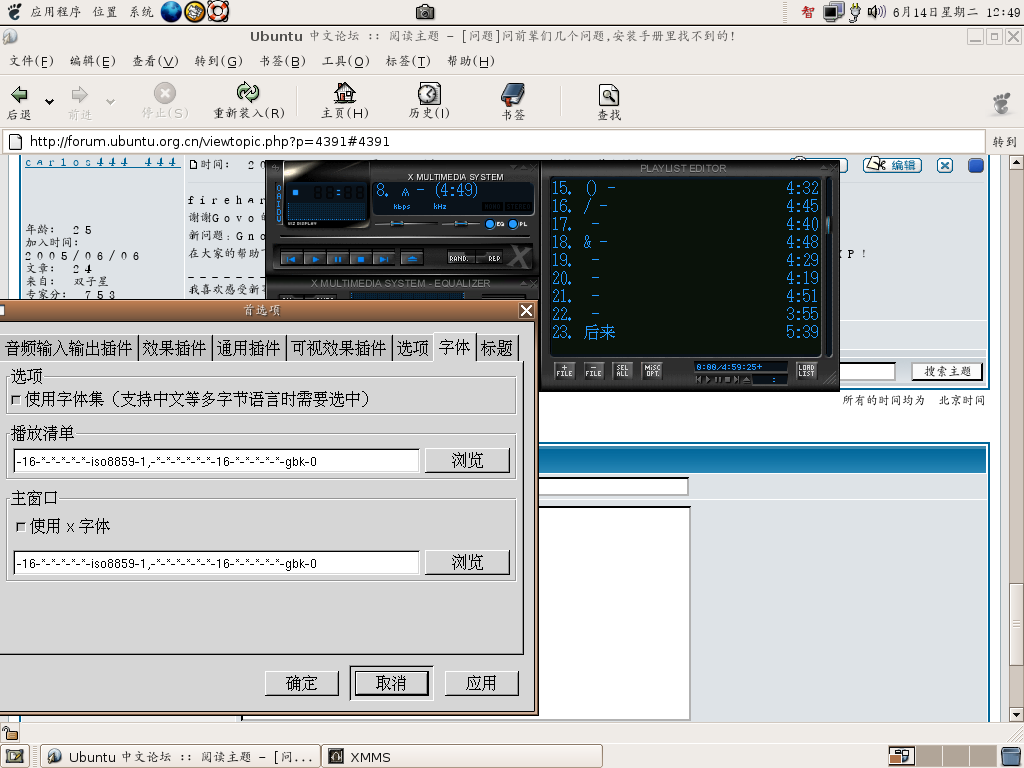This screenshot has height=768, width=1024.
Task: Go to homepage via 主页 house icon
Action: 344,93
